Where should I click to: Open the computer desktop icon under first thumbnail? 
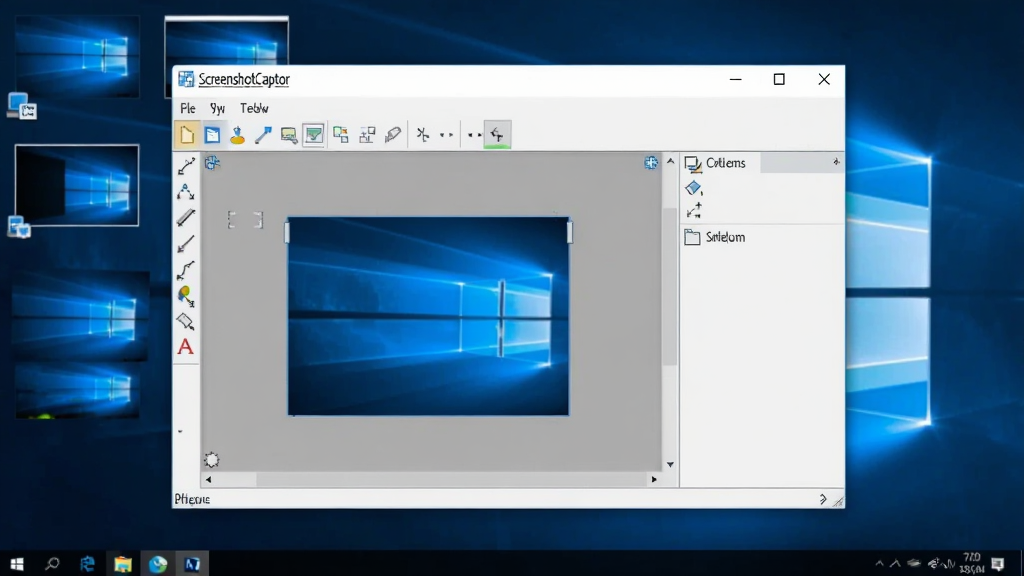21,106
